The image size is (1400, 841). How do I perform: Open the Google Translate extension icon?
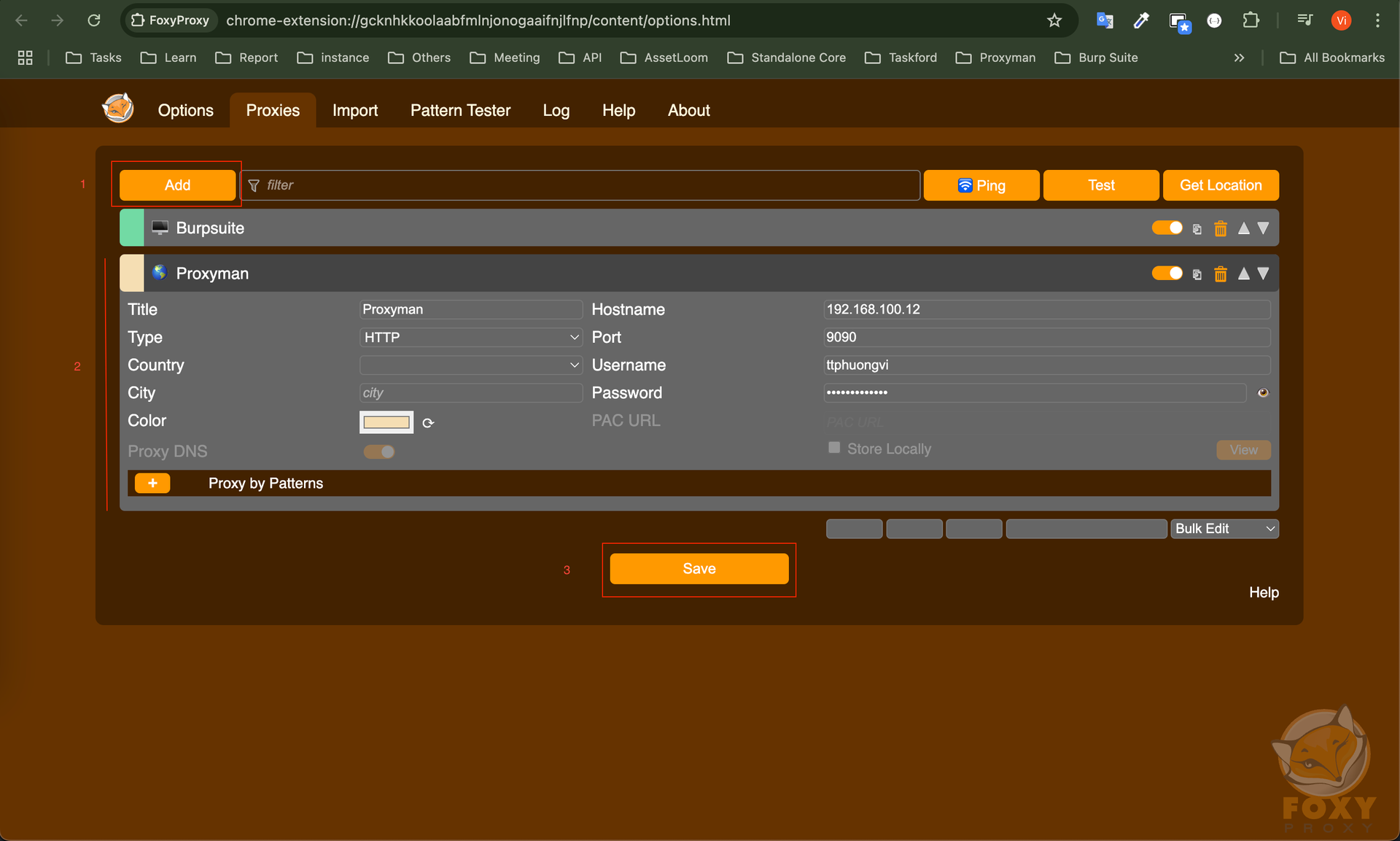pyautogui.click(x=1105, y=20)
